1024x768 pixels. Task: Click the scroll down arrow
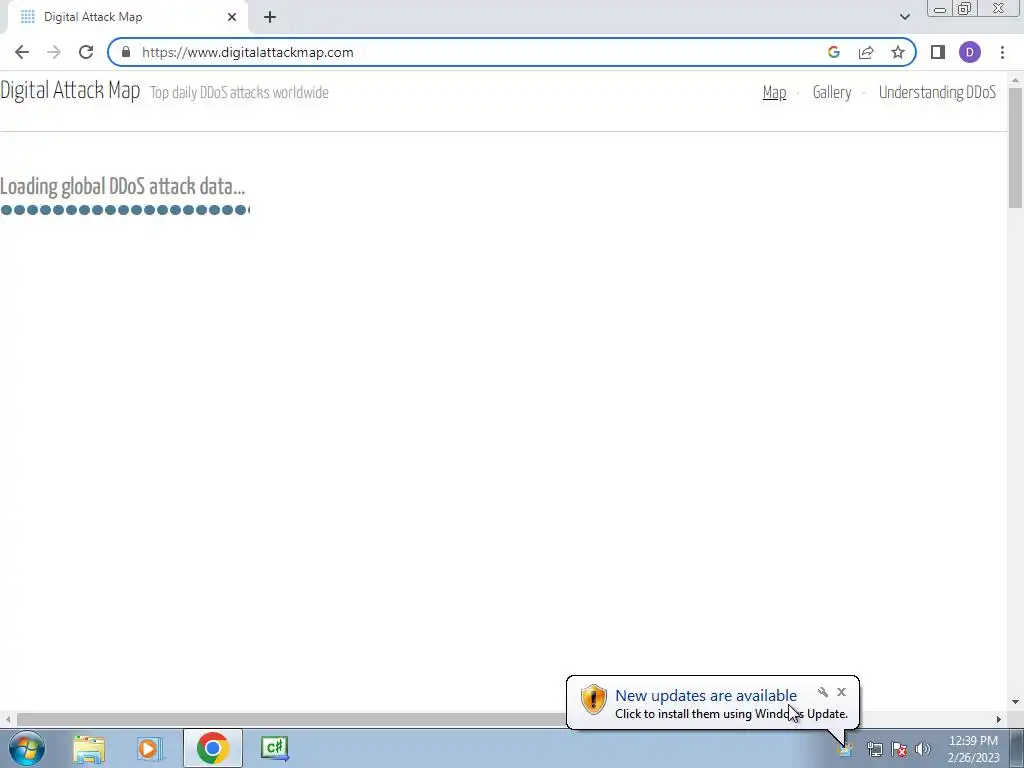[1015, 702]
